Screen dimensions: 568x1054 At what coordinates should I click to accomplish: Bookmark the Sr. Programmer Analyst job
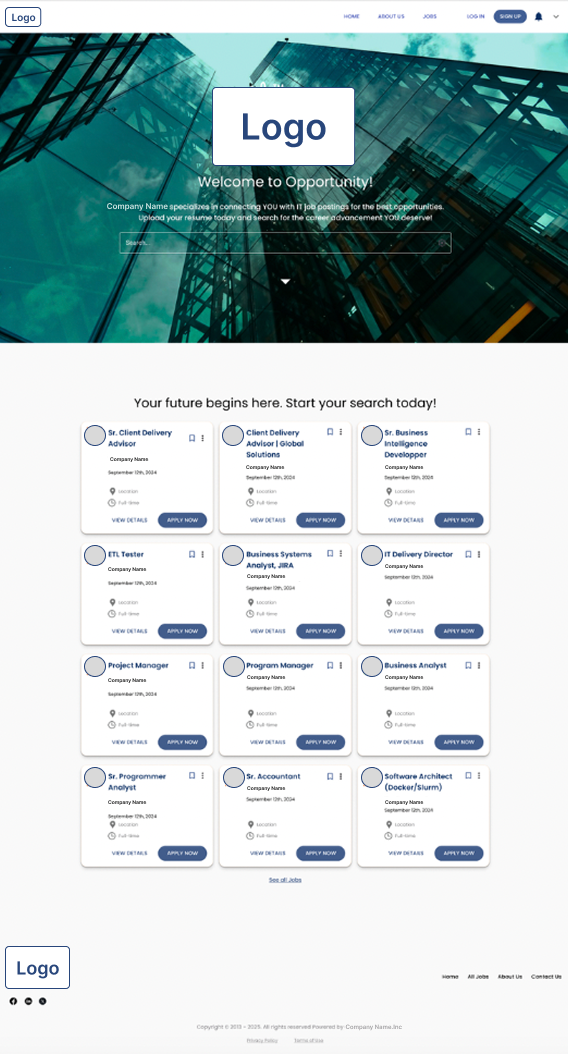[x=192, y=776]
